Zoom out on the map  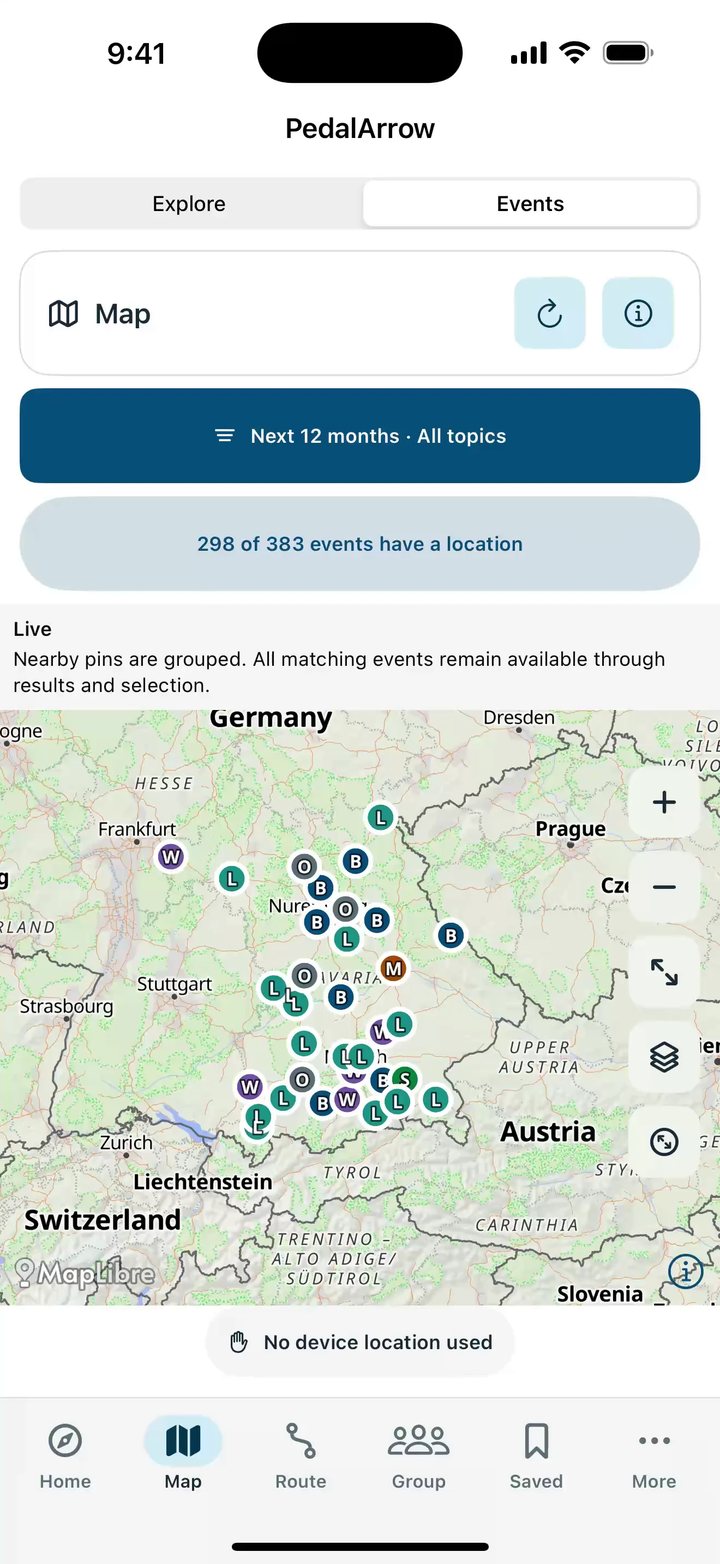(664, 887)
